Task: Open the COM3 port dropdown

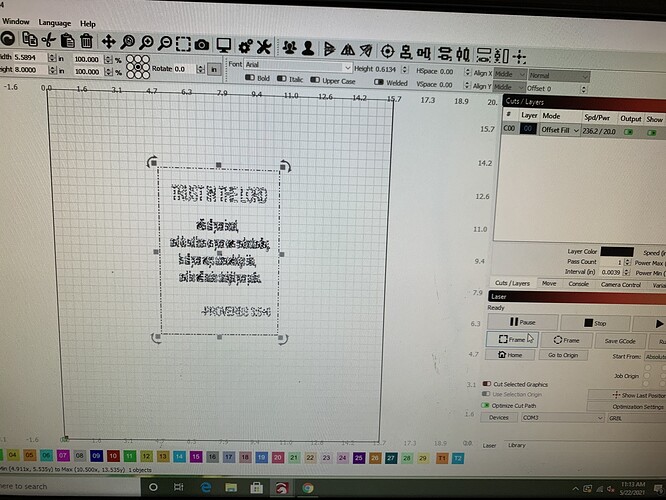Action: pos(562,418)
